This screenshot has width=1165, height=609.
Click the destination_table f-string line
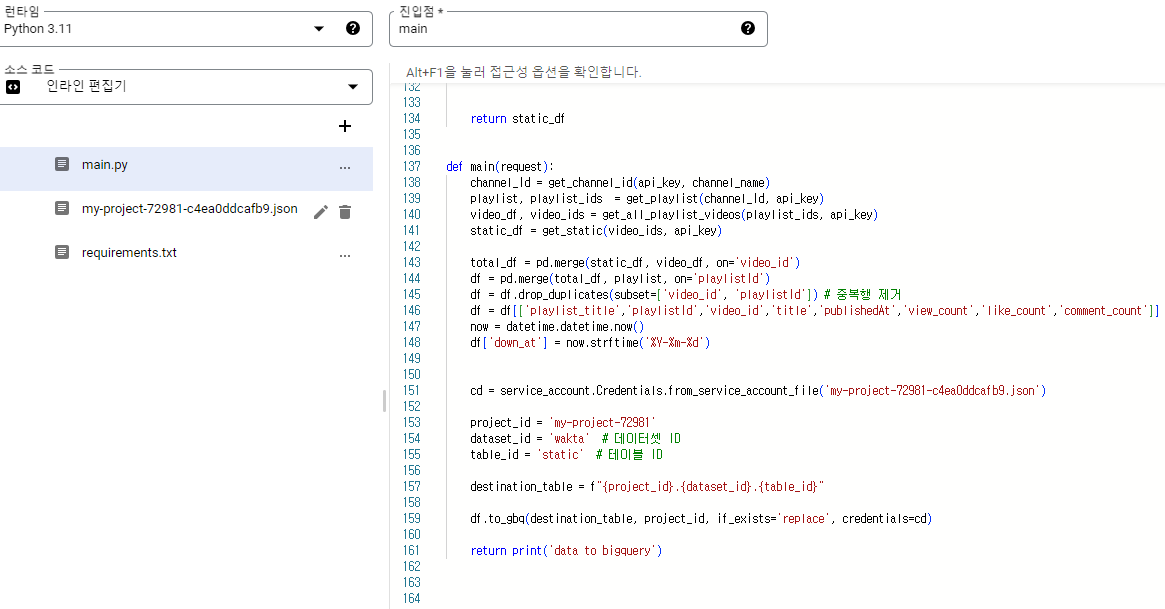[x=647, y=487]
